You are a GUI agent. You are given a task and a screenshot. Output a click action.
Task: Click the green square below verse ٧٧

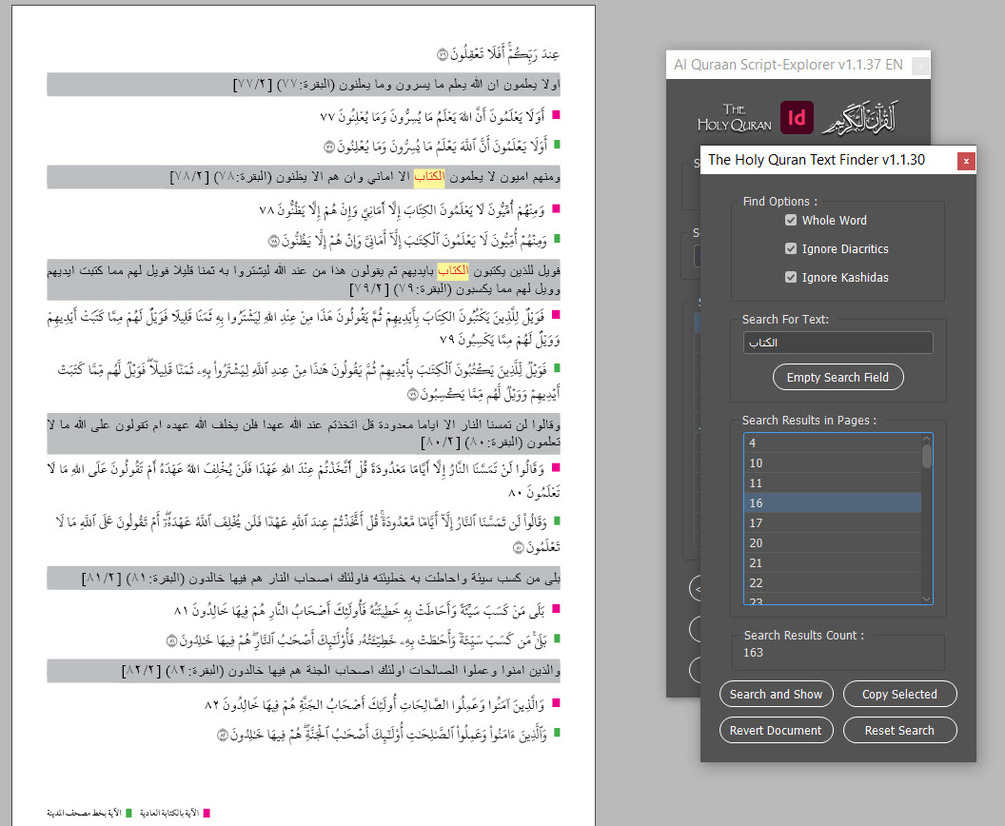[557, 145]
